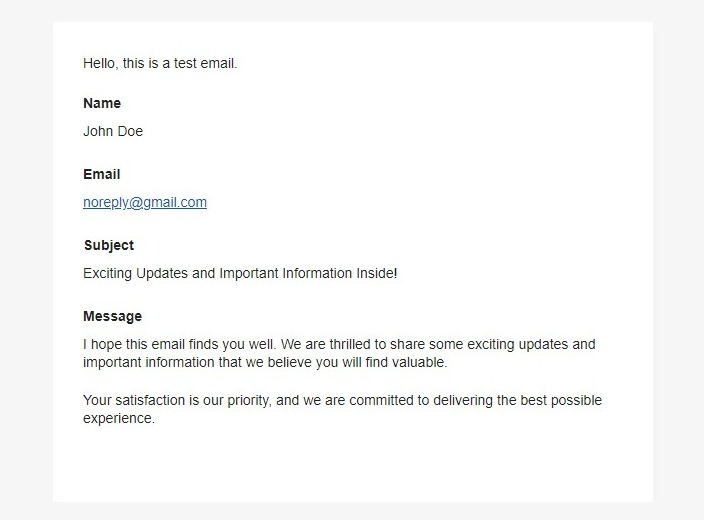The image size is (704, 520).
Task: Click the paragraph starting 'I hope this email'
Action: [x=339, y=353]
